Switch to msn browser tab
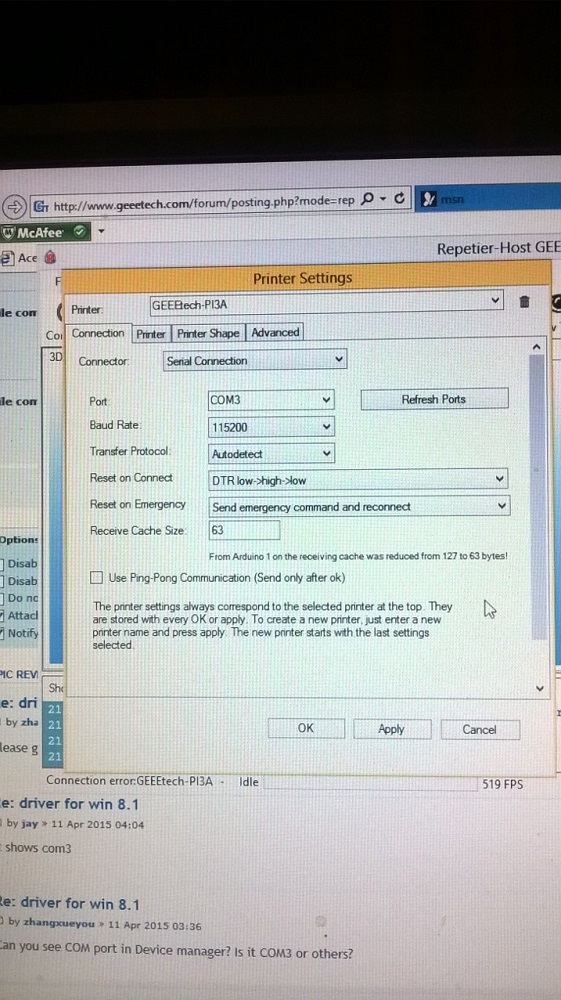 point(488,199)
